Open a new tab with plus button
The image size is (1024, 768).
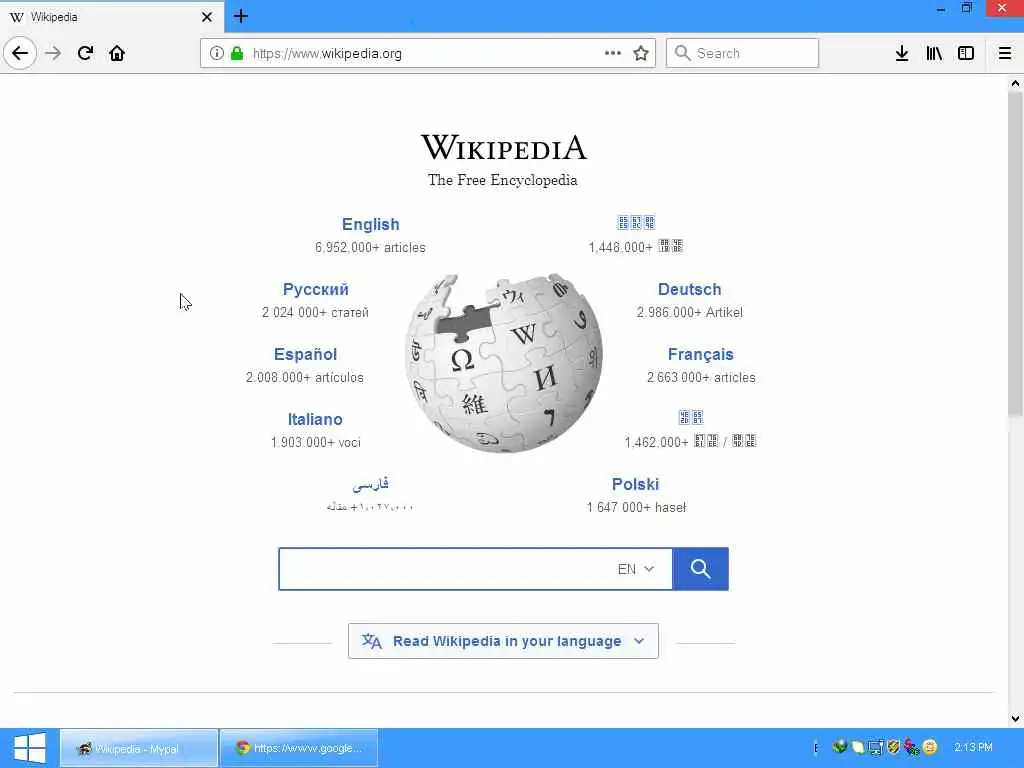pyautogui.click(x=241, y=16)
